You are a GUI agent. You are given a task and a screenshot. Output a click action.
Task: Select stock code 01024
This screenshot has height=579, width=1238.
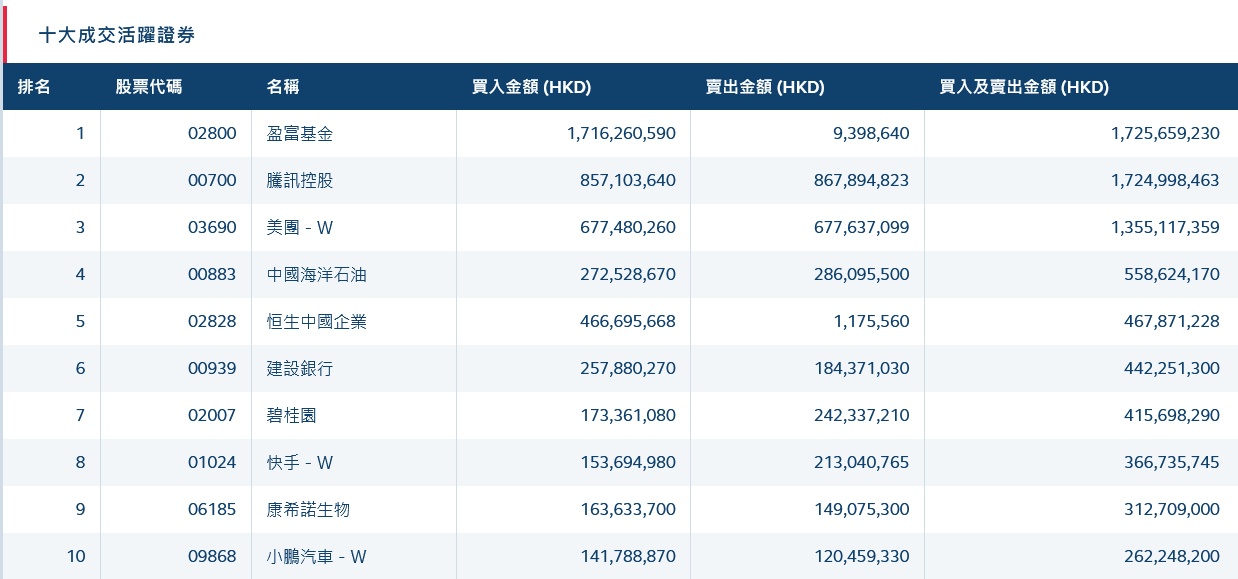click(x=212, y=462)
